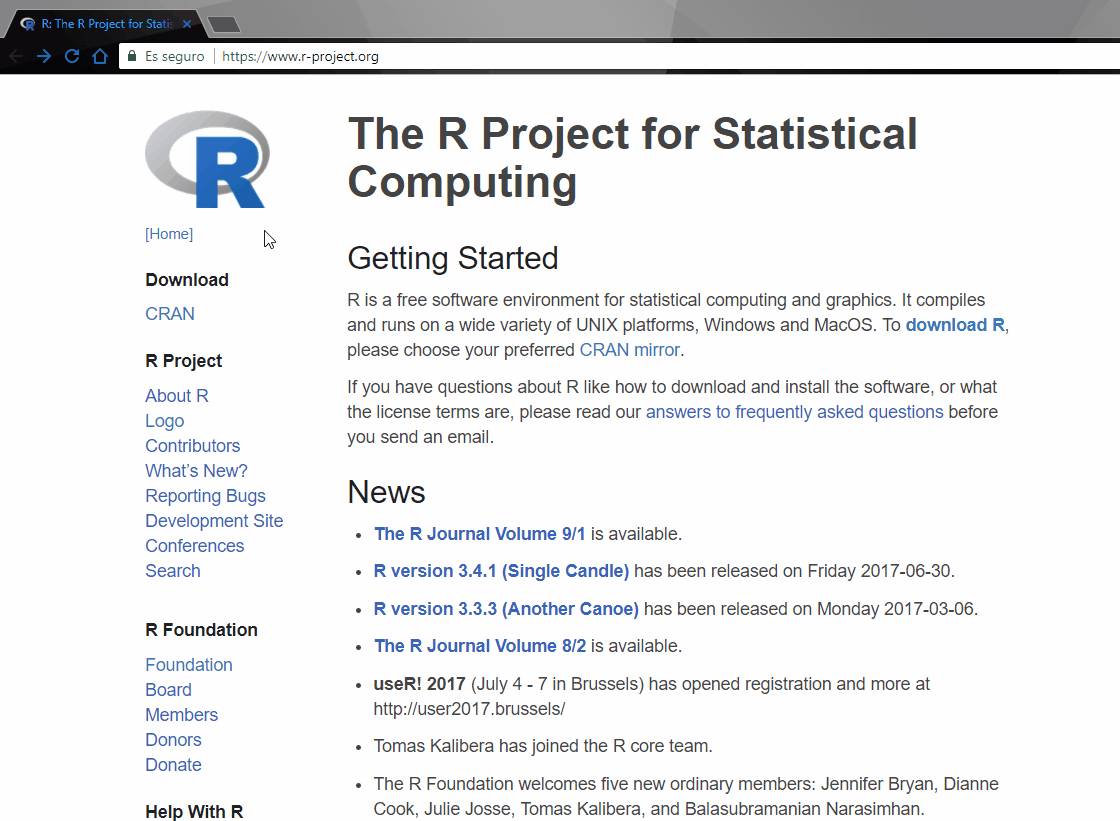This screenshot has width=1120, height=821.
Task: Click 'Tomas Kalibera has joined' news item
Action: (543, 746)
